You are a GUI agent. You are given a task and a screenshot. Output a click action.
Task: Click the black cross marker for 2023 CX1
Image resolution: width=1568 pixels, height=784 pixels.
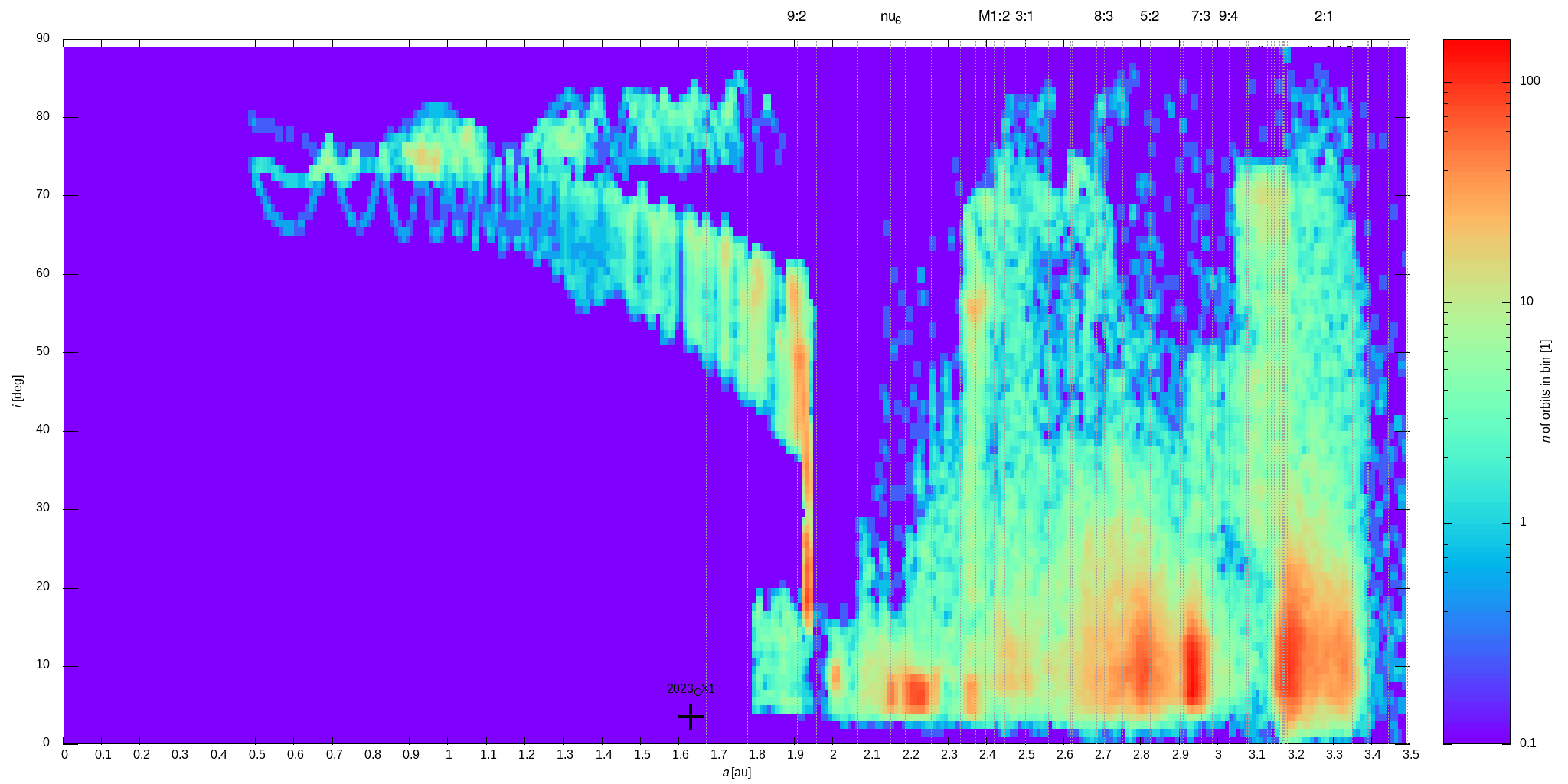tap(691, 717)
